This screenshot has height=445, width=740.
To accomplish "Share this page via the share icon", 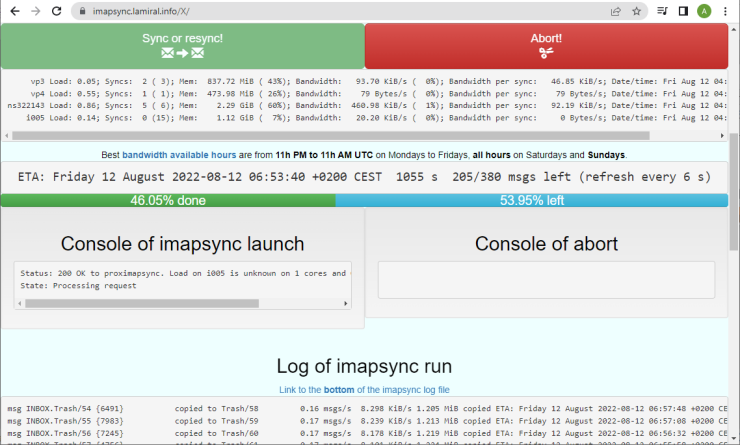I will (x=616, y=11).
